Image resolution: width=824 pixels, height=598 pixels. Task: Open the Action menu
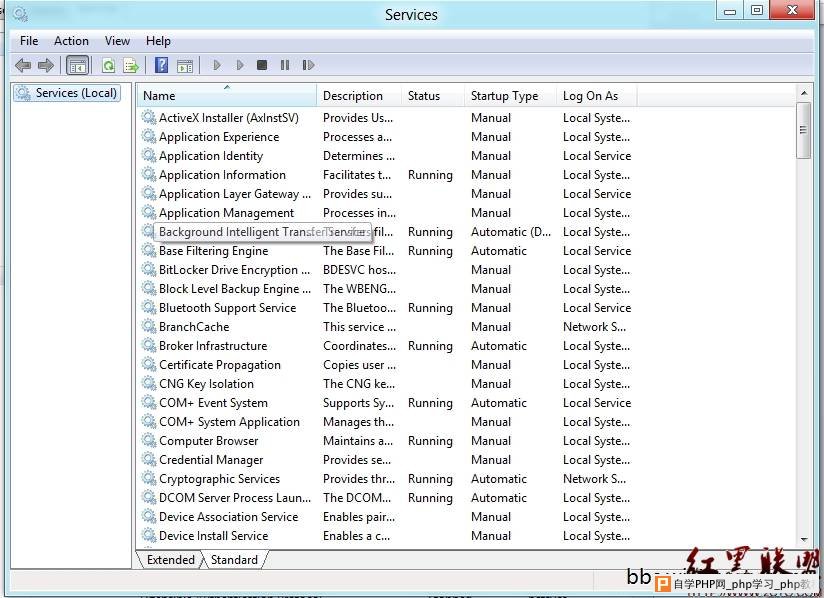[x=71, y=41]
